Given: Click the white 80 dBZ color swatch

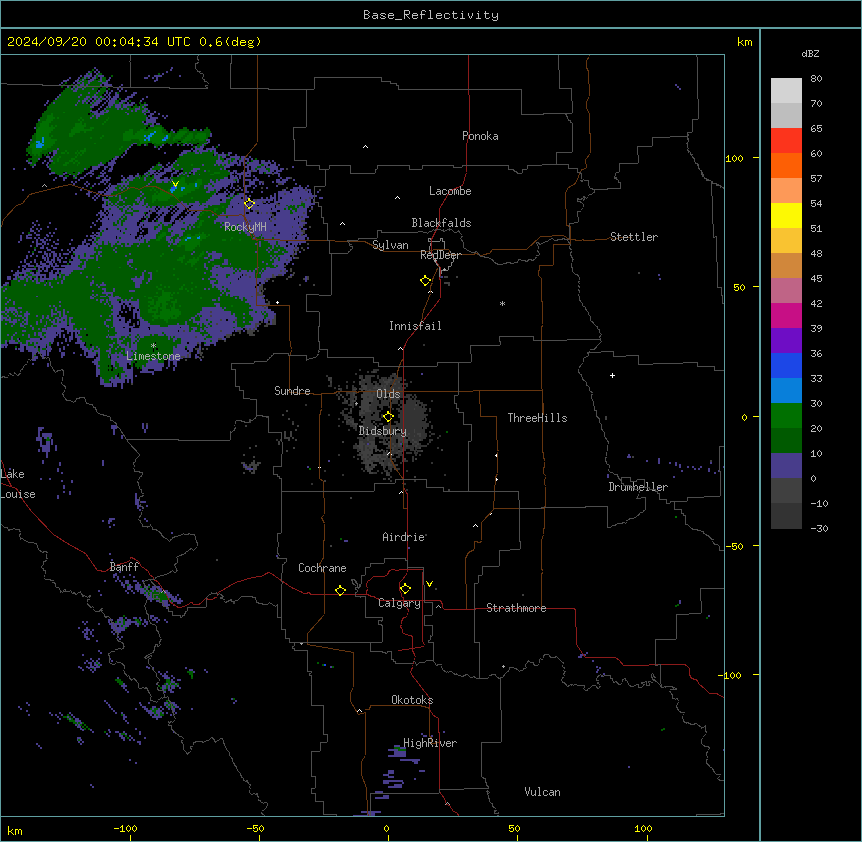Looking at the screenshot, I should (786, 91).
